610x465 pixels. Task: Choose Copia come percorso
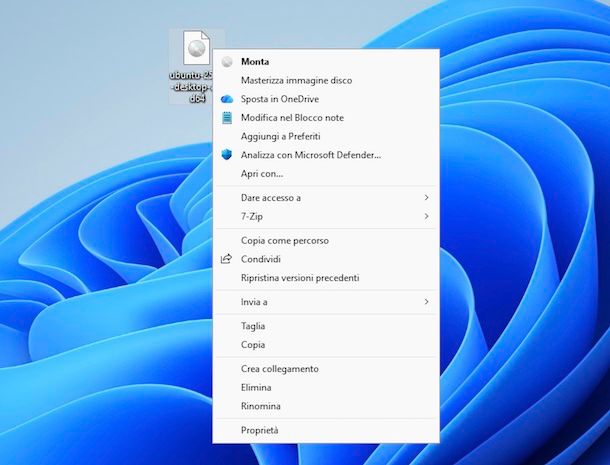(285, 240)
